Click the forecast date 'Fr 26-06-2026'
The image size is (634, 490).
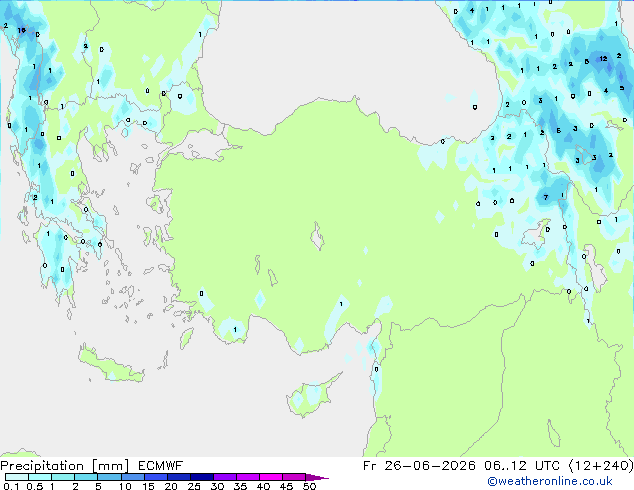pyautogui.click(x=419, y=466)
